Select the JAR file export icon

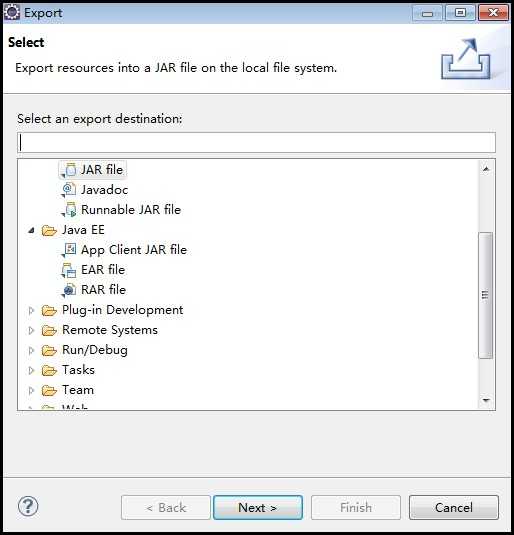pos(70,170)
